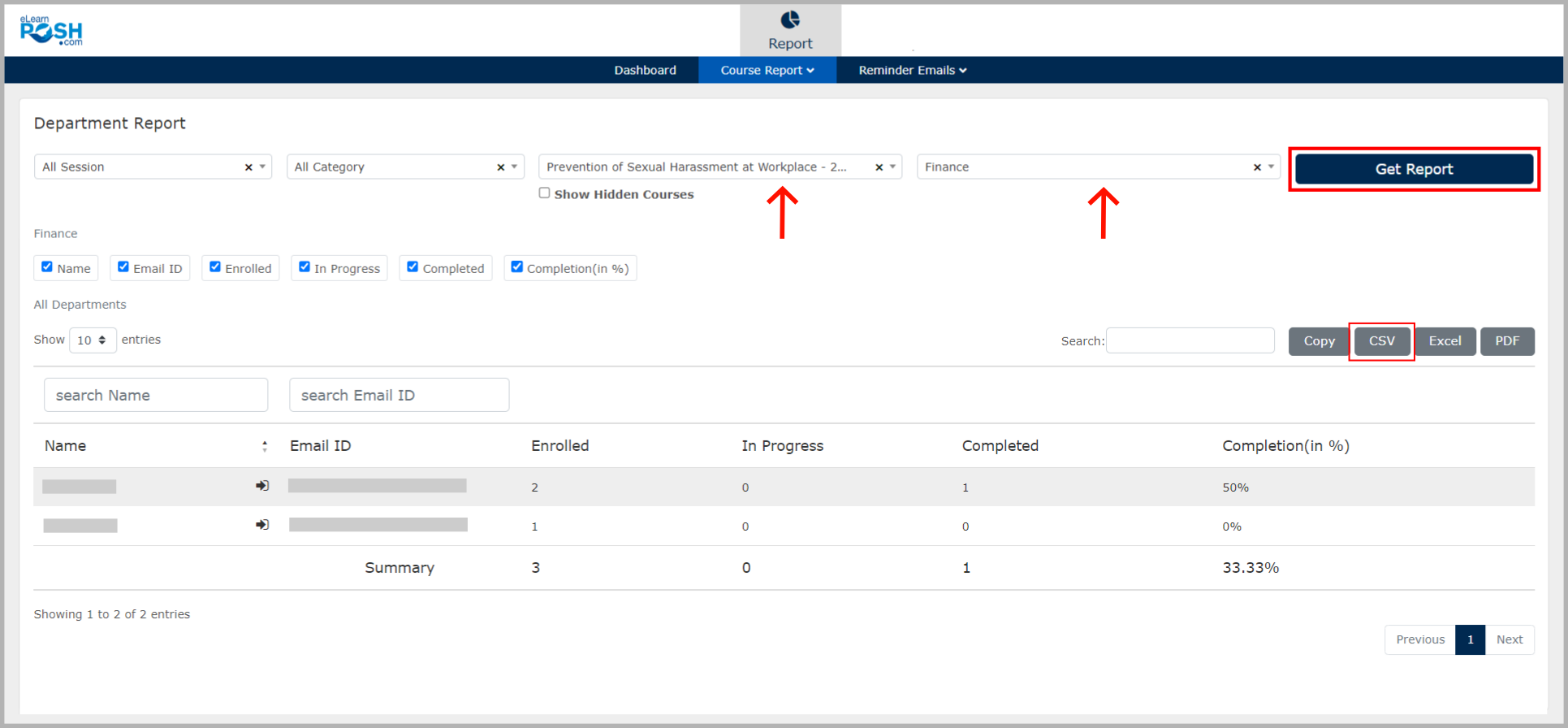Uncheck the Email ID column checkbox

tap(123, 267)
